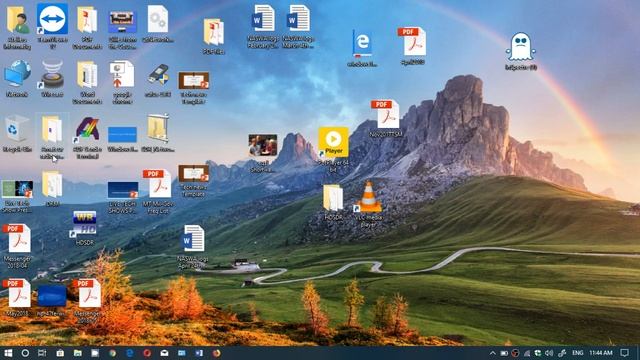Open the clock showing 11:44 AM

[600, 353]
